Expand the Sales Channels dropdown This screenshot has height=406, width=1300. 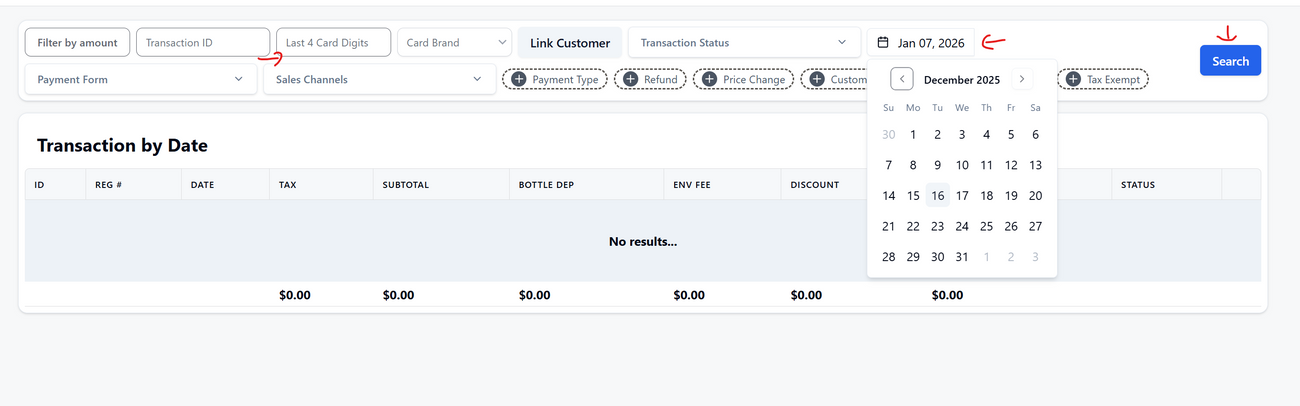click(379, 79)
